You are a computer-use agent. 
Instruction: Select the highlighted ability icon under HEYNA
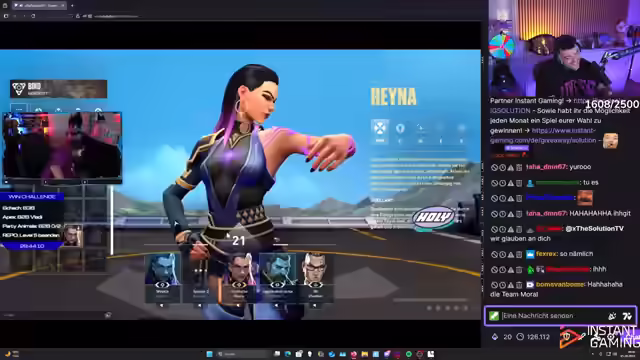(380, 131)
